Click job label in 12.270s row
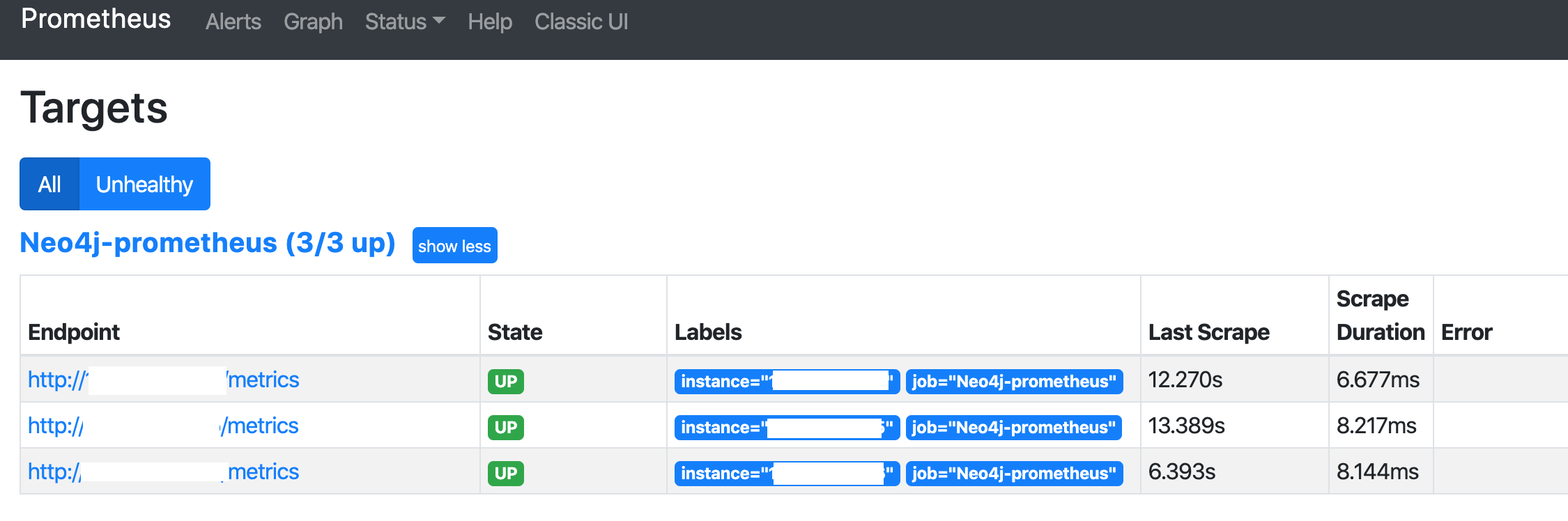This screenshot has width=1568, height=521. click(1014, 381)
